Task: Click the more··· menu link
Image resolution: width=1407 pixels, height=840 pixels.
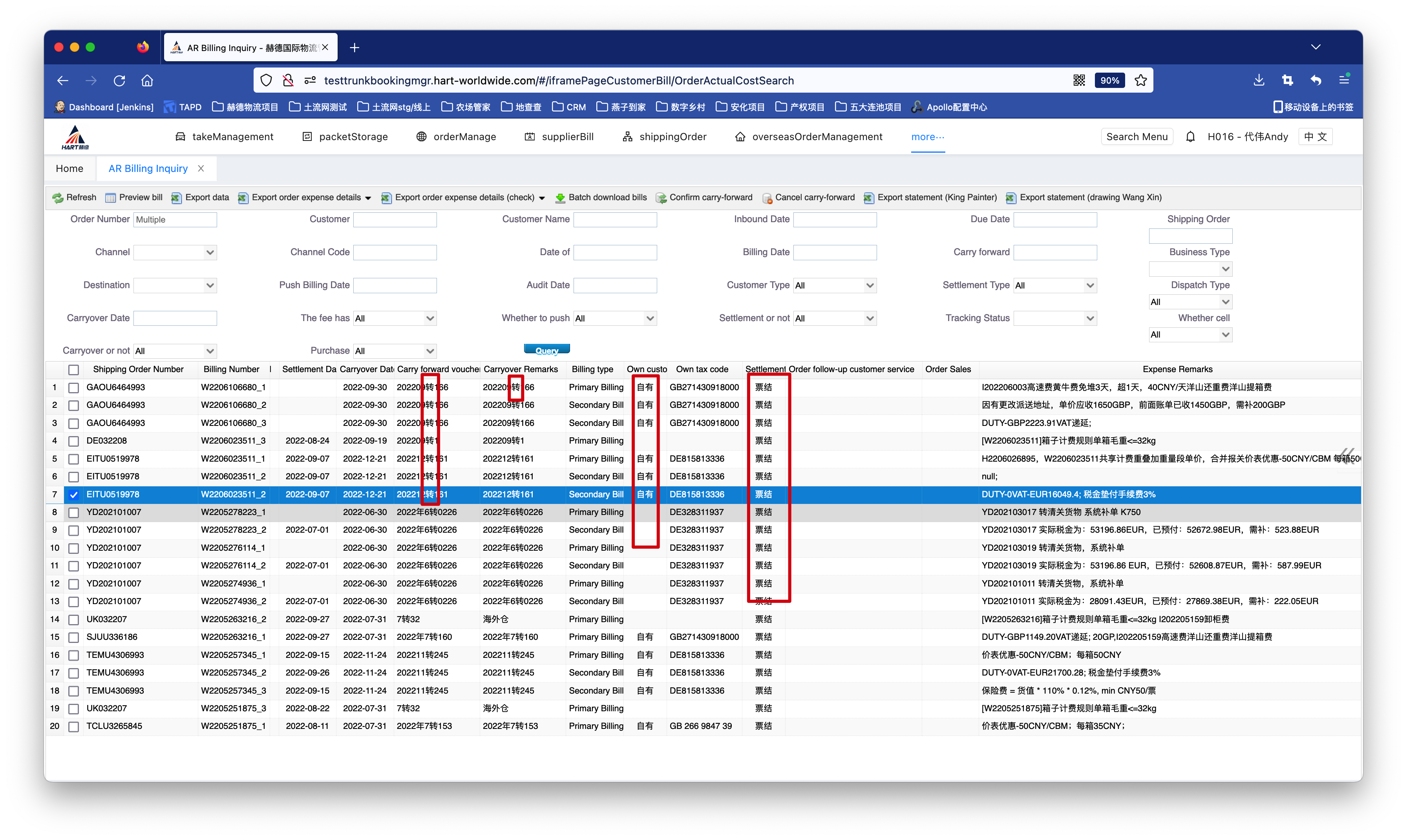Action: click(927, 137)
